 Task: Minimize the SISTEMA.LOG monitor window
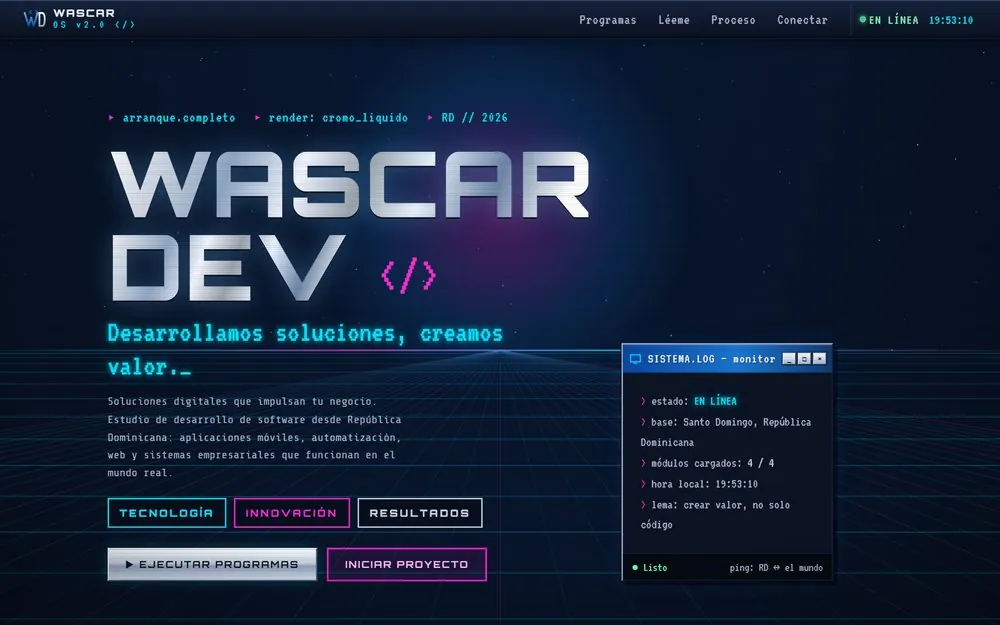(789, 359)
